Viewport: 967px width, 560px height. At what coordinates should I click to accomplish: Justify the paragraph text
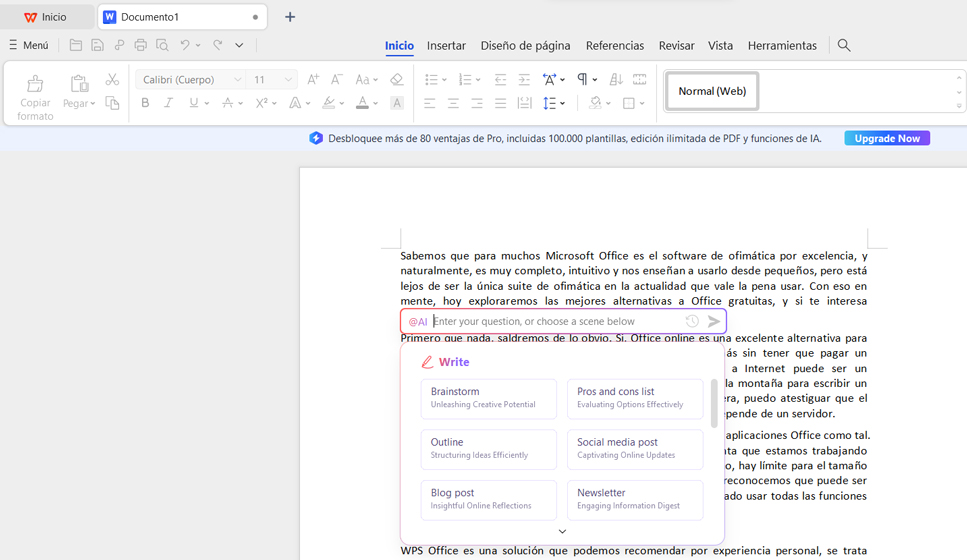click(x=500, y=103)
